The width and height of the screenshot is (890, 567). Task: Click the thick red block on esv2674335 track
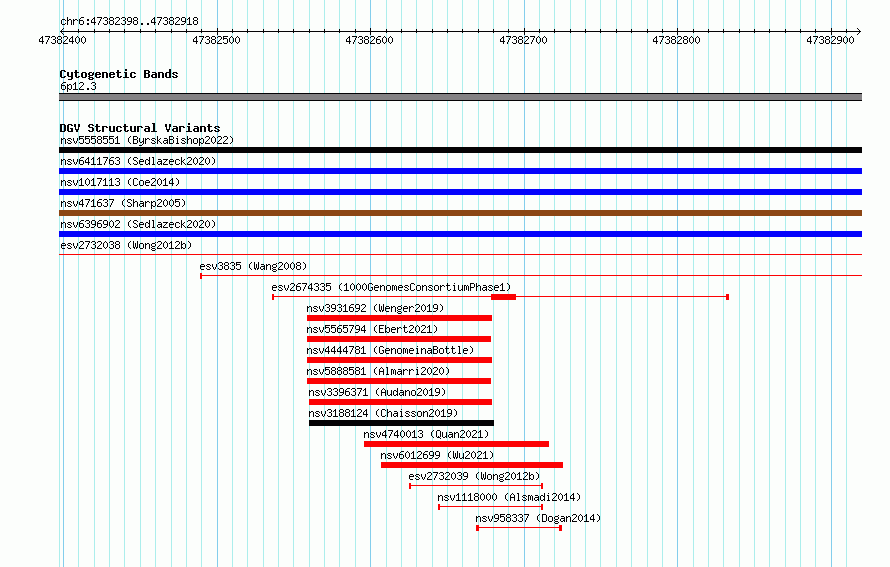(x=503, y=297)
